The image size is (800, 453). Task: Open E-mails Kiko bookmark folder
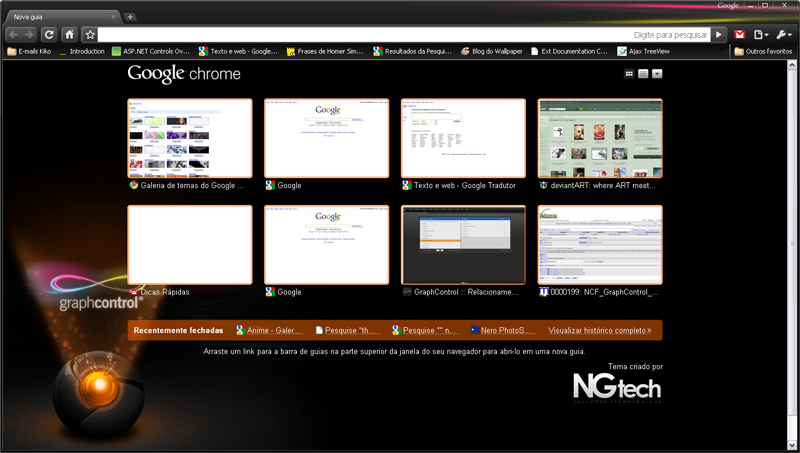[29, 51]
